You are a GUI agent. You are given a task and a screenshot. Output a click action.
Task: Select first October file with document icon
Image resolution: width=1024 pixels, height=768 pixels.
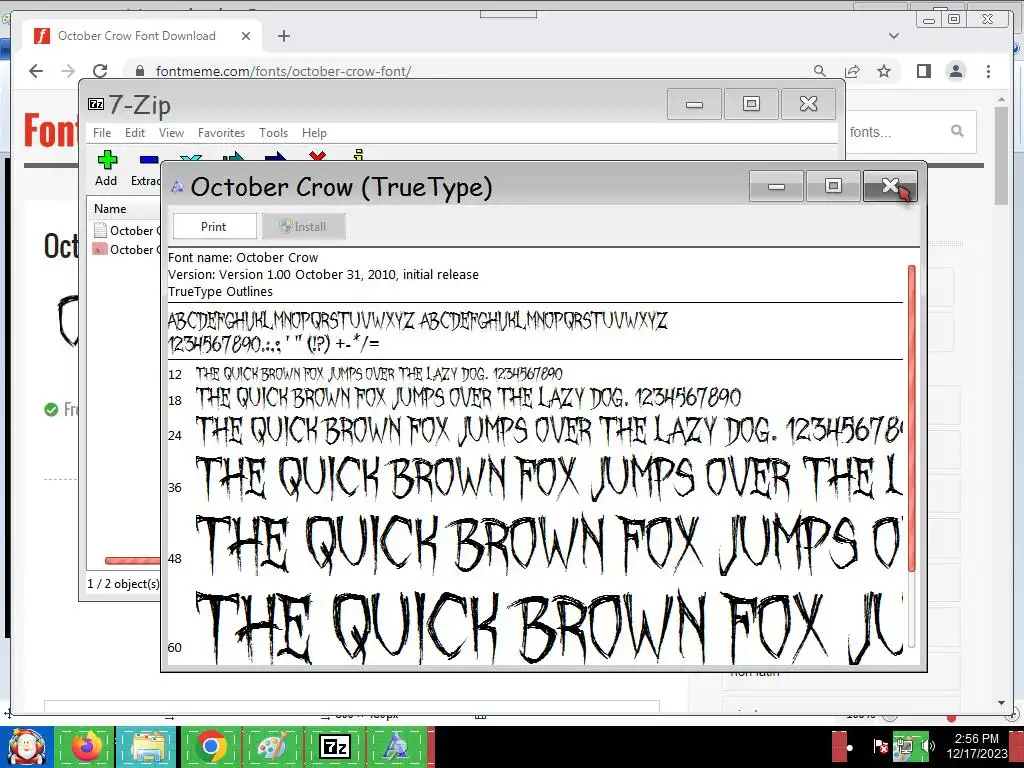tap(127, 231)
